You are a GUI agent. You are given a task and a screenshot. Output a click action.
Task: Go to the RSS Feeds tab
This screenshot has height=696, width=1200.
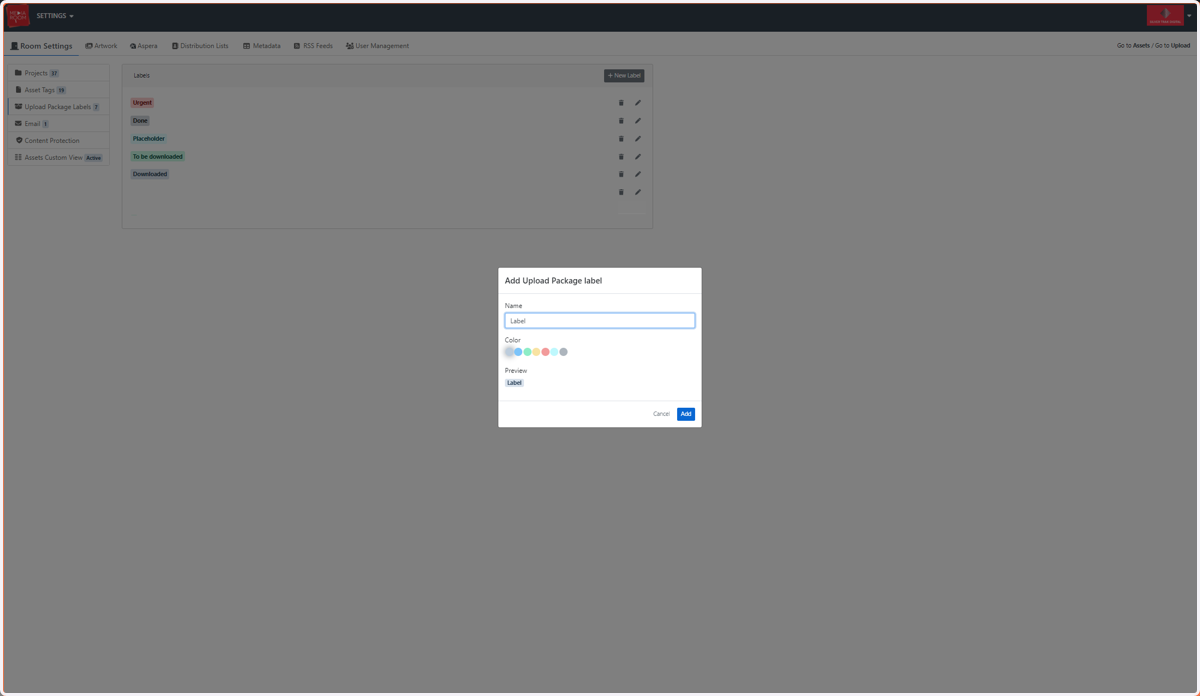point(313,46)
